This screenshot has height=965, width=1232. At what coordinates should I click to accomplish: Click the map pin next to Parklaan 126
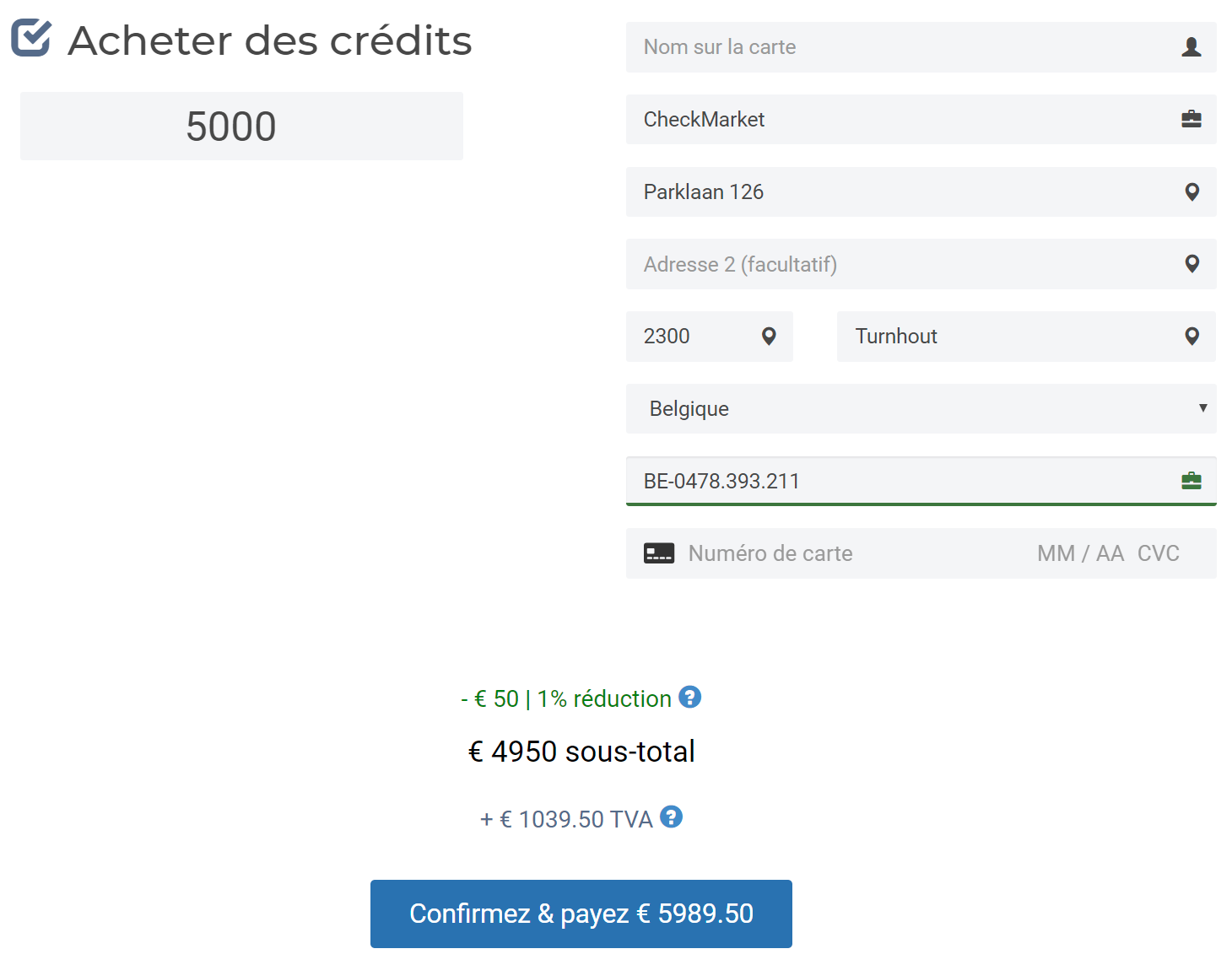point(1191,191)
